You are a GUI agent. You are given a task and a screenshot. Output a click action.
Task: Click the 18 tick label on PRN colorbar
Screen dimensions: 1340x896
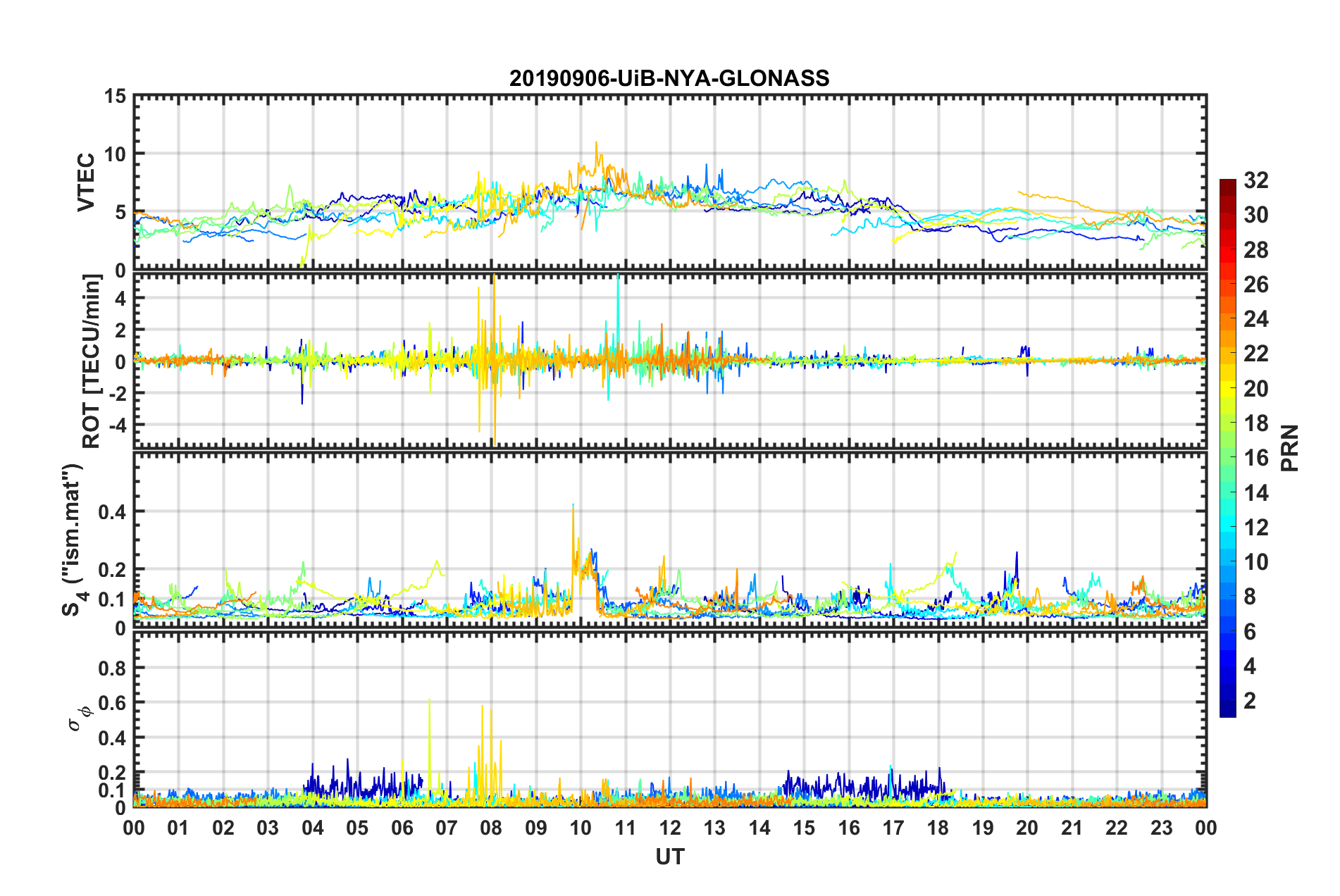(1255, 423)
